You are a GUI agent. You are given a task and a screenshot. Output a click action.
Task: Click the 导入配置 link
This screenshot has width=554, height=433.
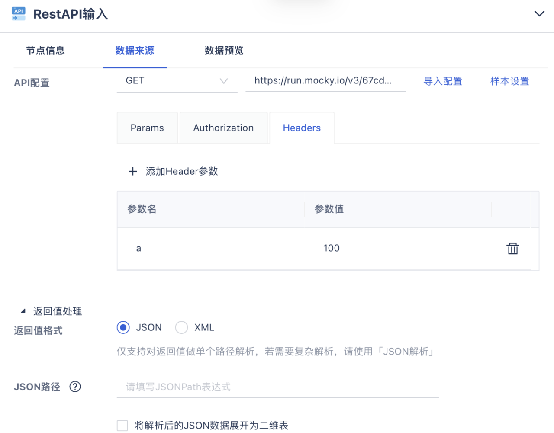443,81
